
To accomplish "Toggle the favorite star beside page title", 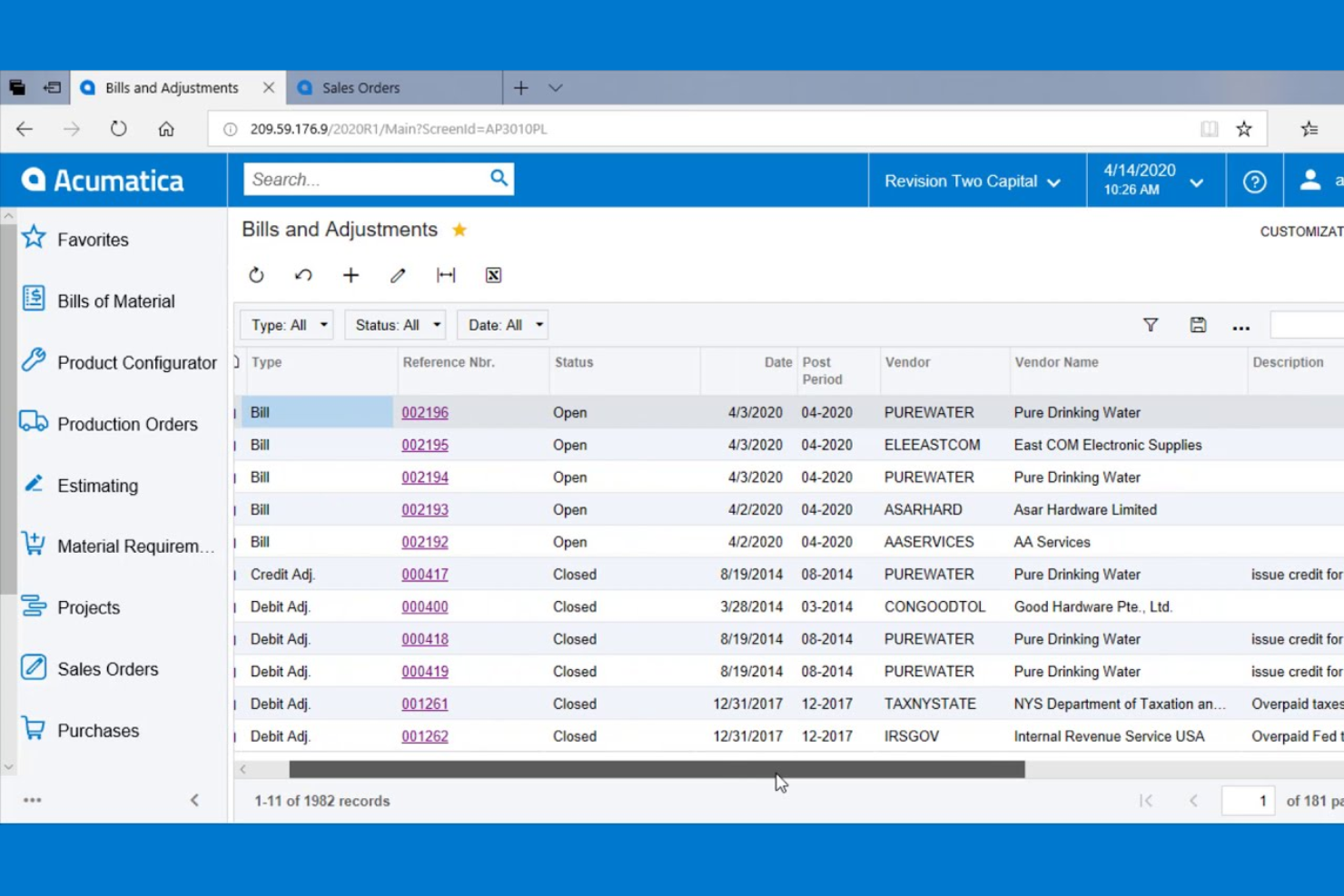I will pyautogui.click(x=460, y=230).
